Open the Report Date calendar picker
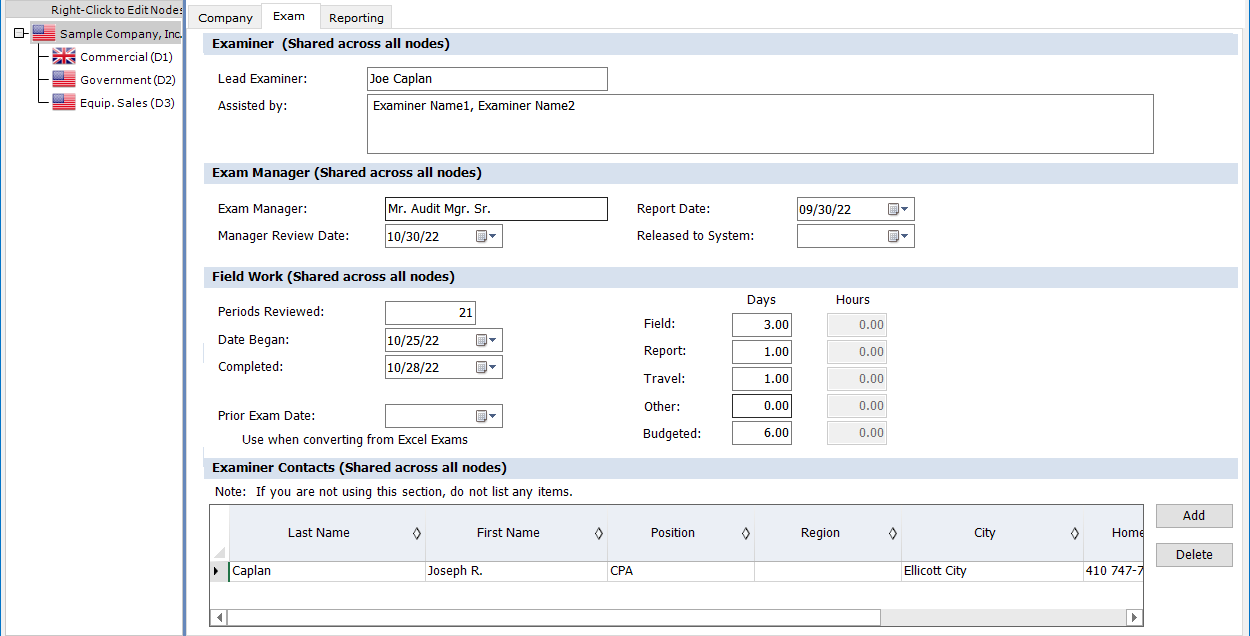The height and width of the screenshot is (636, 1250). (x=898, y=210)
